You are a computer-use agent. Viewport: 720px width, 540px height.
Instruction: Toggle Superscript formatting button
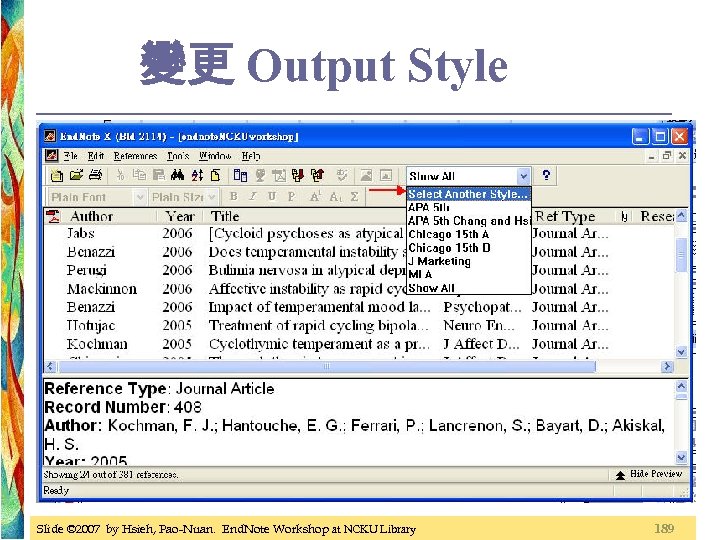315,197
